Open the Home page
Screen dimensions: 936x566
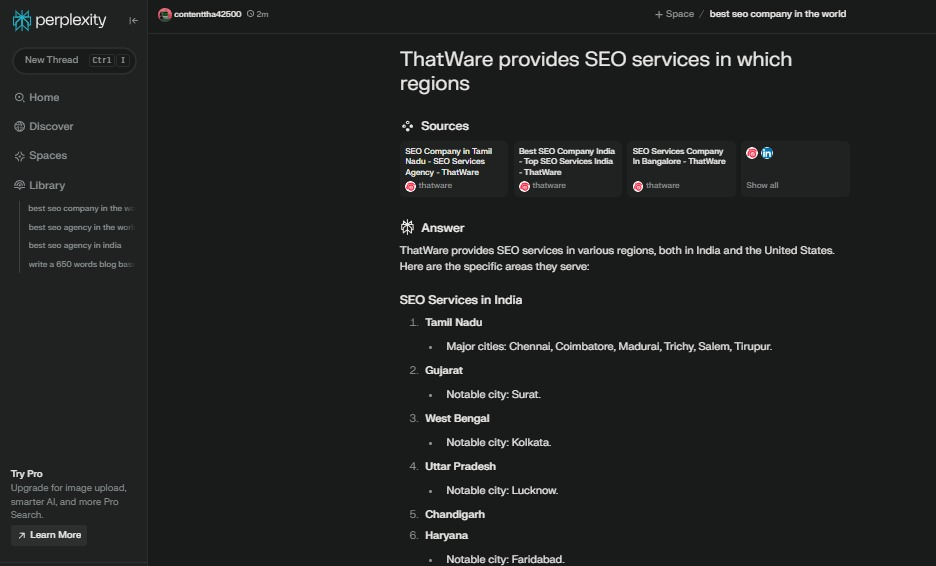(x=36, y=97)
